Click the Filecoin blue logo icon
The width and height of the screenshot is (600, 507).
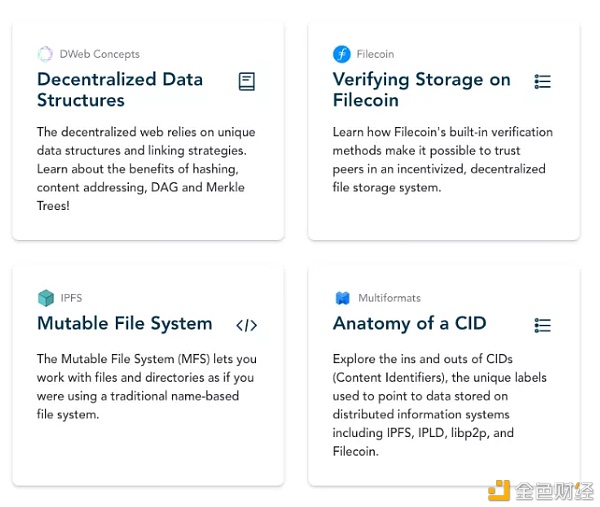point(341,54)
